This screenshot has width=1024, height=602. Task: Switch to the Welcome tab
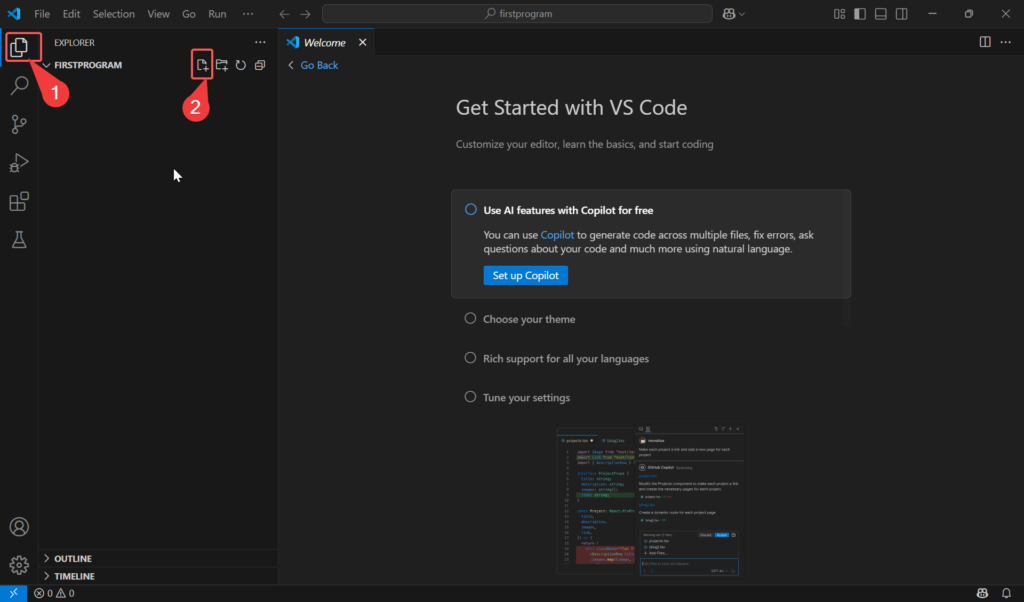point(325,42)
